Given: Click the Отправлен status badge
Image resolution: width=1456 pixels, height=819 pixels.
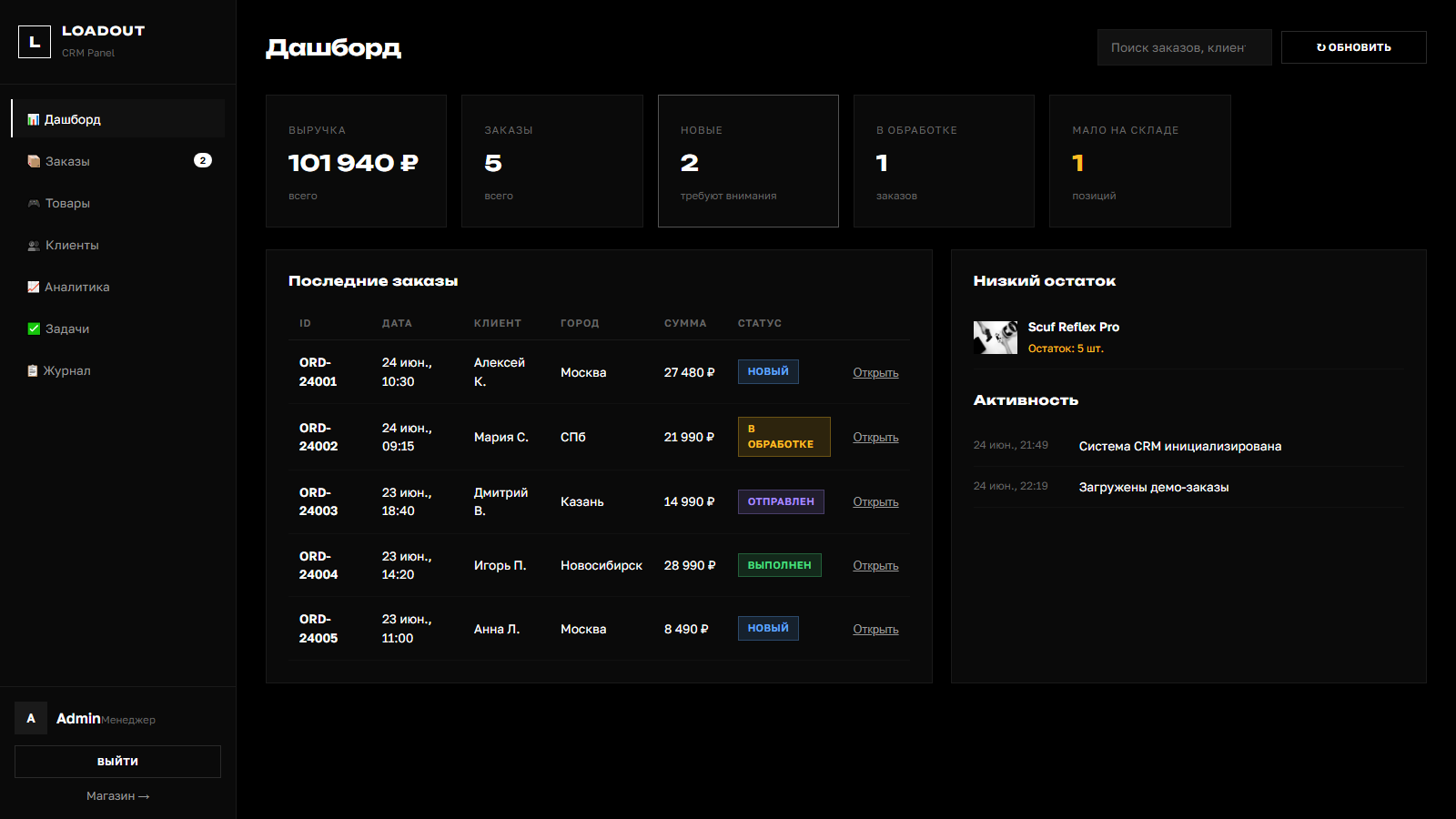Looking at the screenshot, I should (781, 501).
